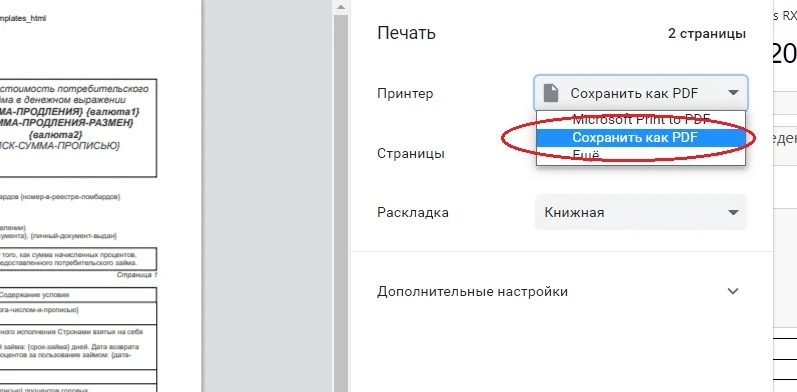
Task: Click the preview scrollbar up arrow
Action: click(341, 7)
